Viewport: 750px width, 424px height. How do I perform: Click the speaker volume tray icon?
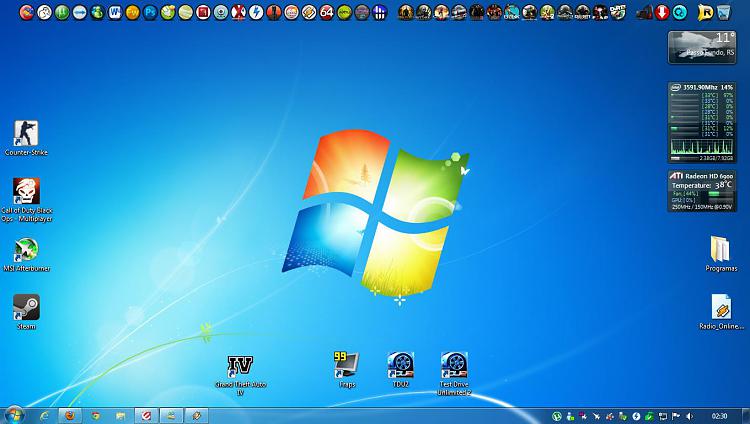pyautogui.click(x=689, y=416)
